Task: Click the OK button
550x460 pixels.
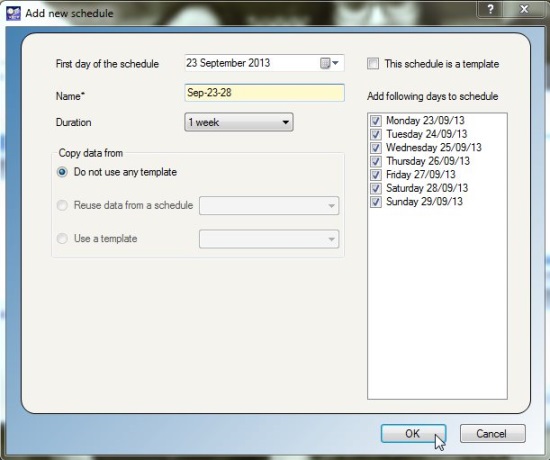Action: tap(413, 434)
